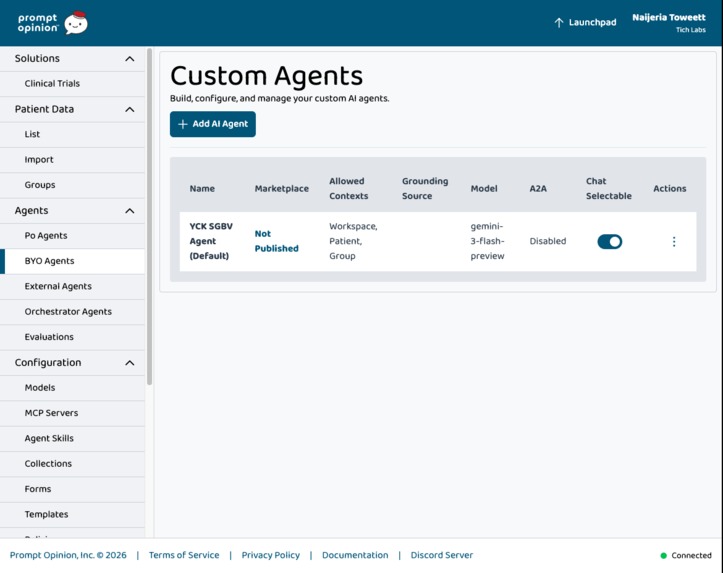This screenshot has height=573, width=723.
Task: Click the green Connected status dot
Action: [x=664, y=555]
